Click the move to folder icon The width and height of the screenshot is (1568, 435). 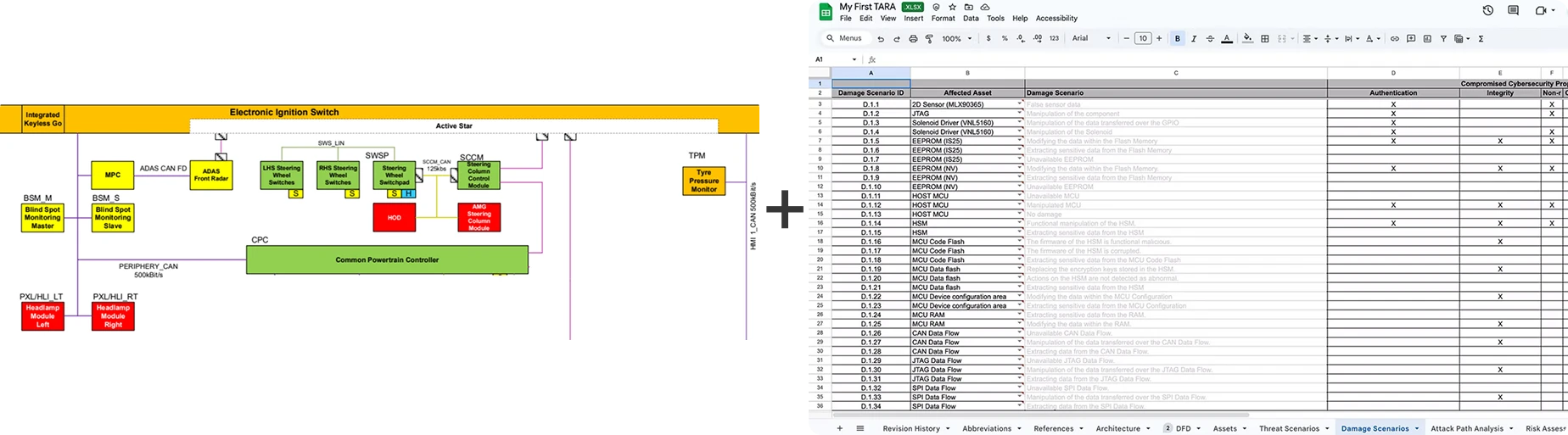click(968, 7)
